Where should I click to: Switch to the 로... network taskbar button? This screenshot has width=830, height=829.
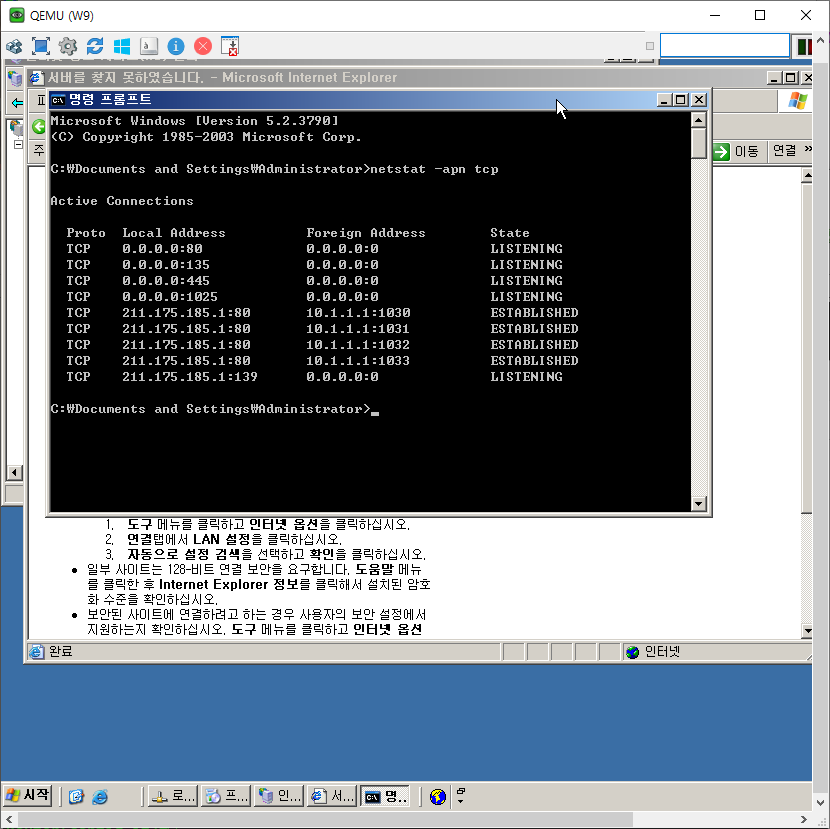click(172, 796)
